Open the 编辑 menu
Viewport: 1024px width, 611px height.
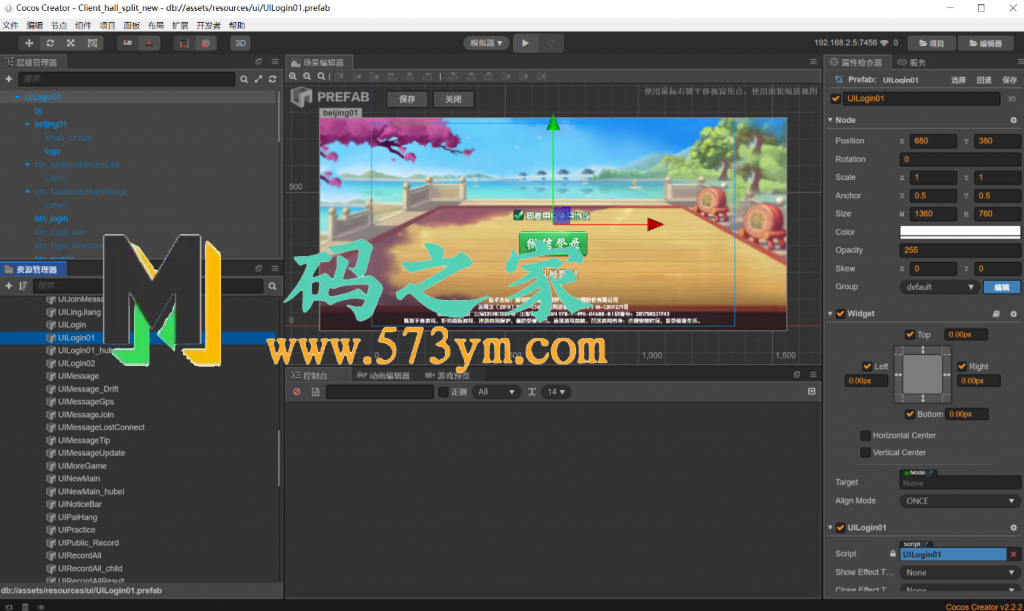coord(35,25)
